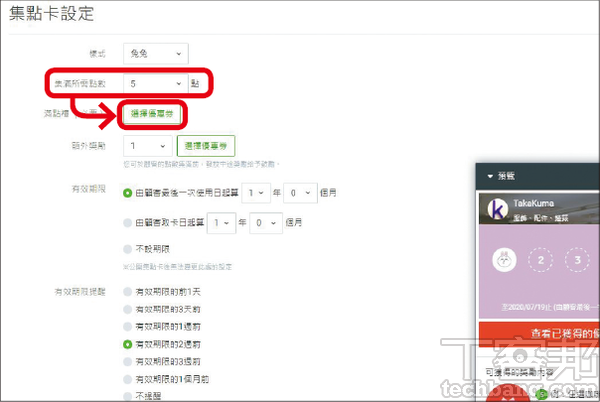Collapse the 預覽 preview panel arrow
Image resolution: width=600 pixels, height=402 pixels.
[490, 176]
